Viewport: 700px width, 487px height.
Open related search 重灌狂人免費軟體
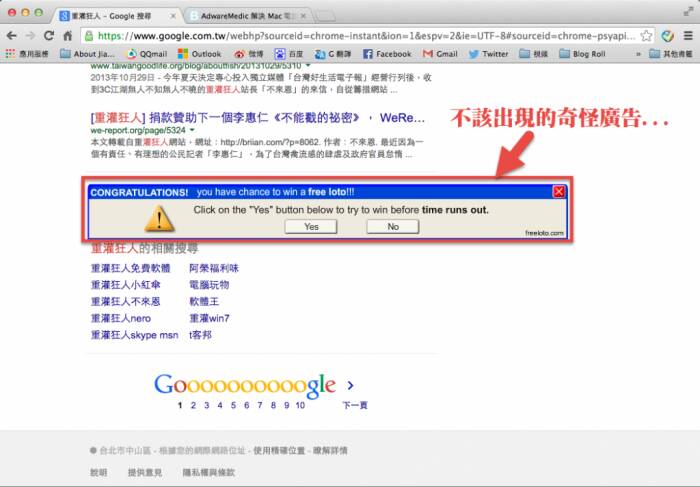click(x=131, y=268)
